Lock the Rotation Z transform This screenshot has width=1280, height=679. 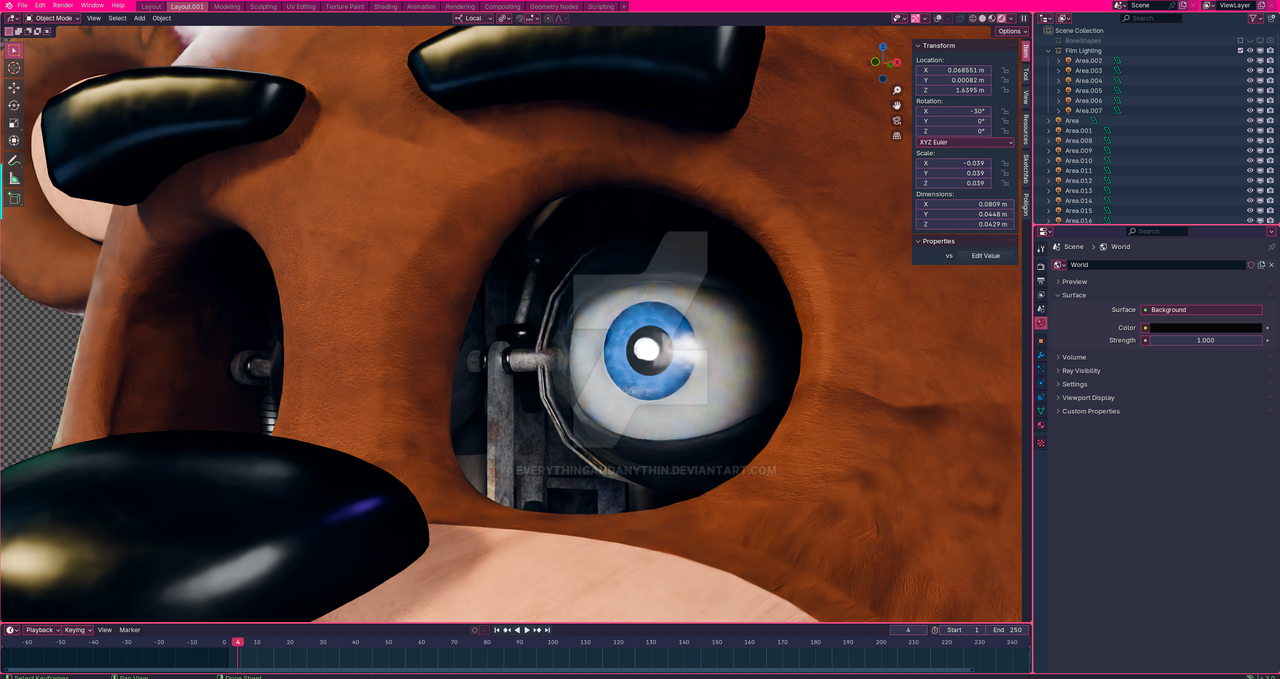point(1004,131)
